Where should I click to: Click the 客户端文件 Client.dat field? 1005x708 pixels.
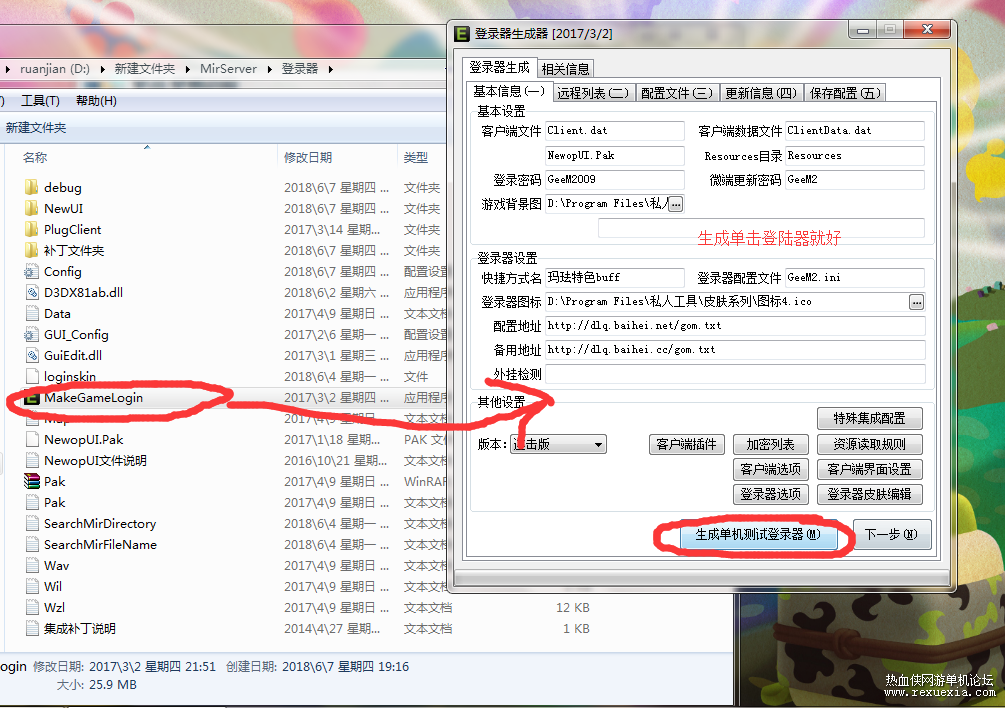coord(615,131)
